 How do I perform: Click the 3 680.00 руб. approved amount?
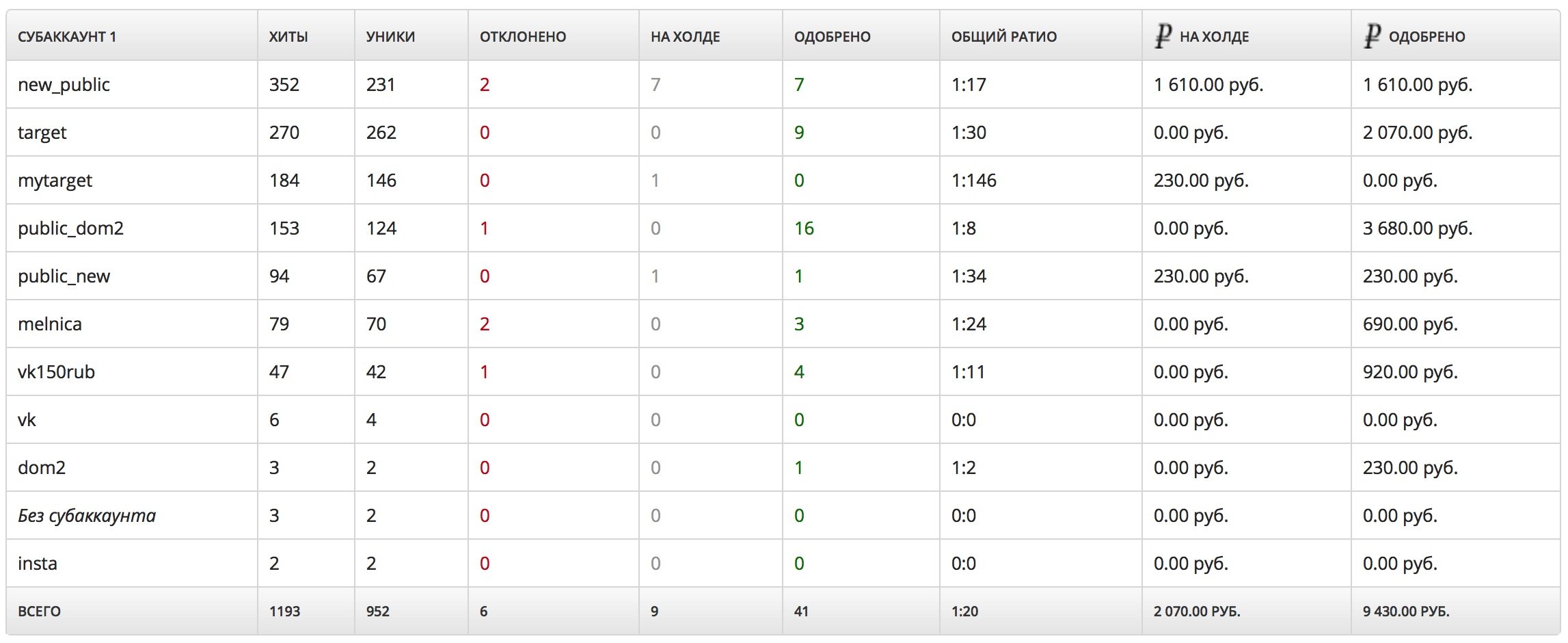[1418, 228]
